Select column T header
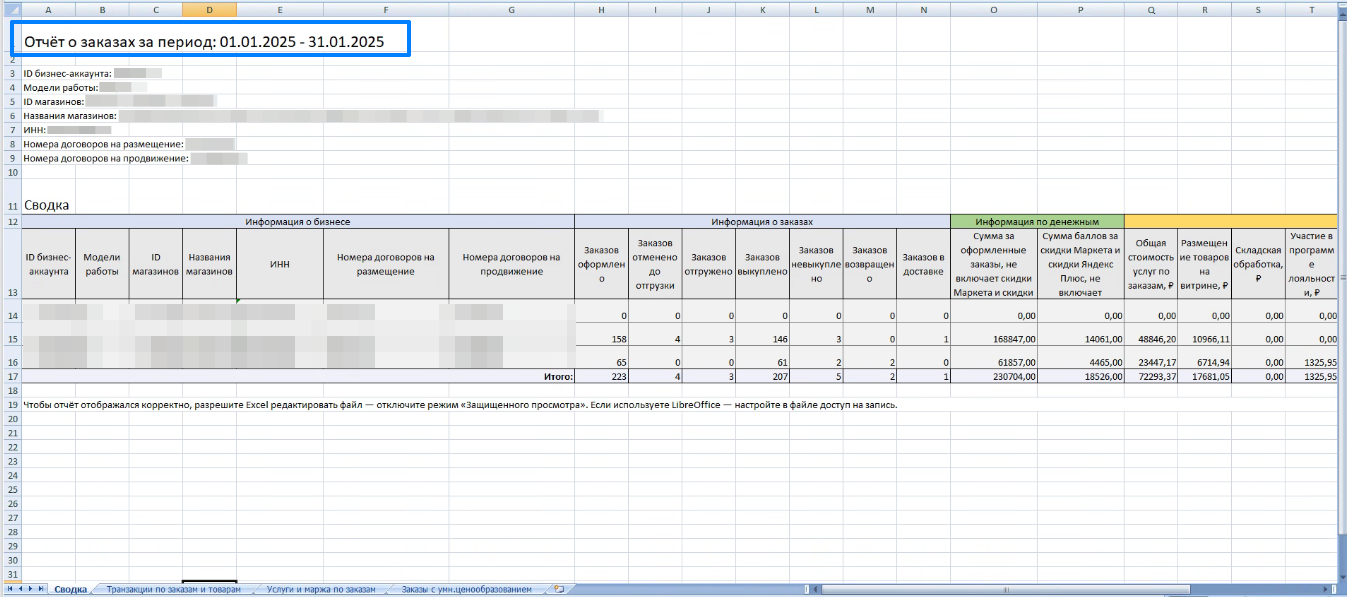The width and height of the screenshot is (1347, 597). [x=1312, y=8]
